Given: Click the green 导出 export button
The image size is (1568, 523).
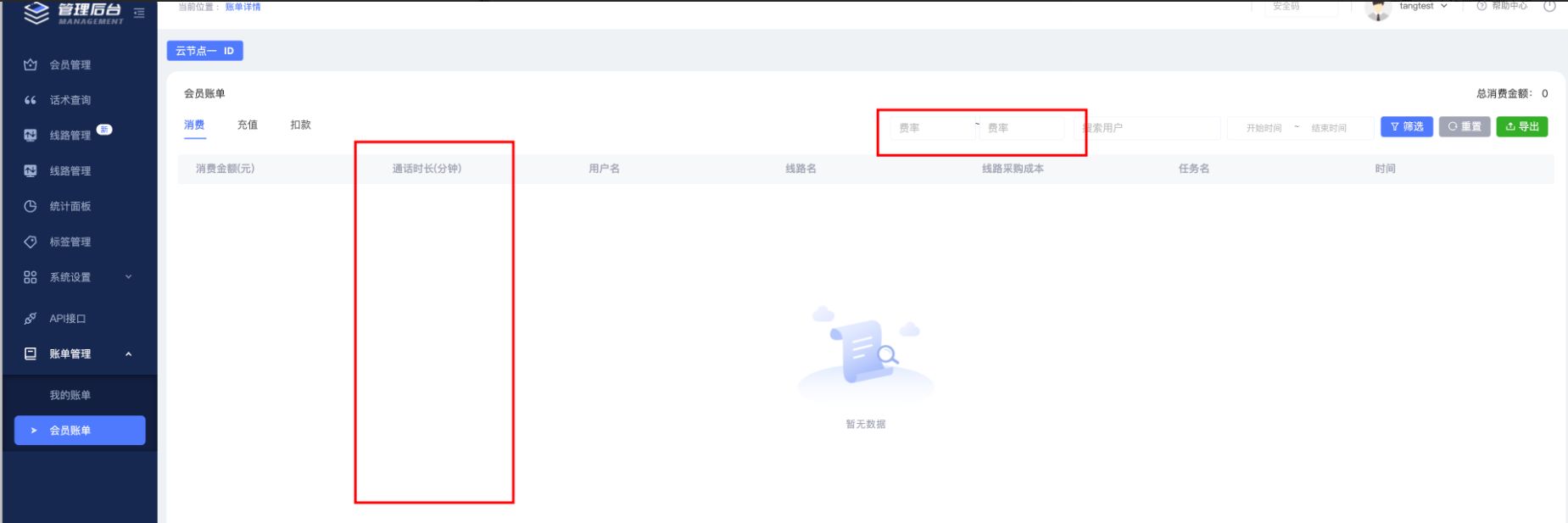Looking at the screenshot, I should click(x=1521, y=126).
